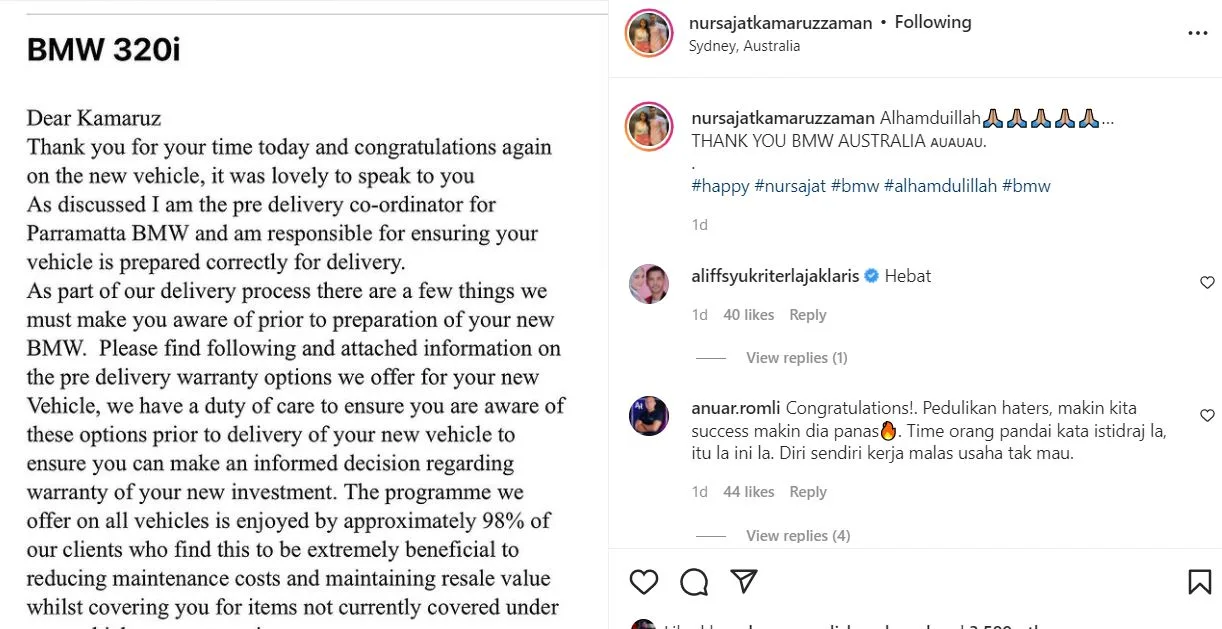Open more options three-dot menu

click(x=1197, y=33)
